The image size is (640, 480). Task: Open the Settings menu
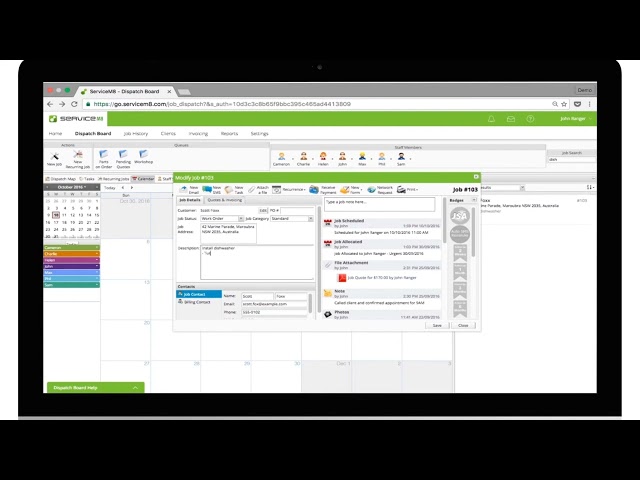tap(259, 133)
